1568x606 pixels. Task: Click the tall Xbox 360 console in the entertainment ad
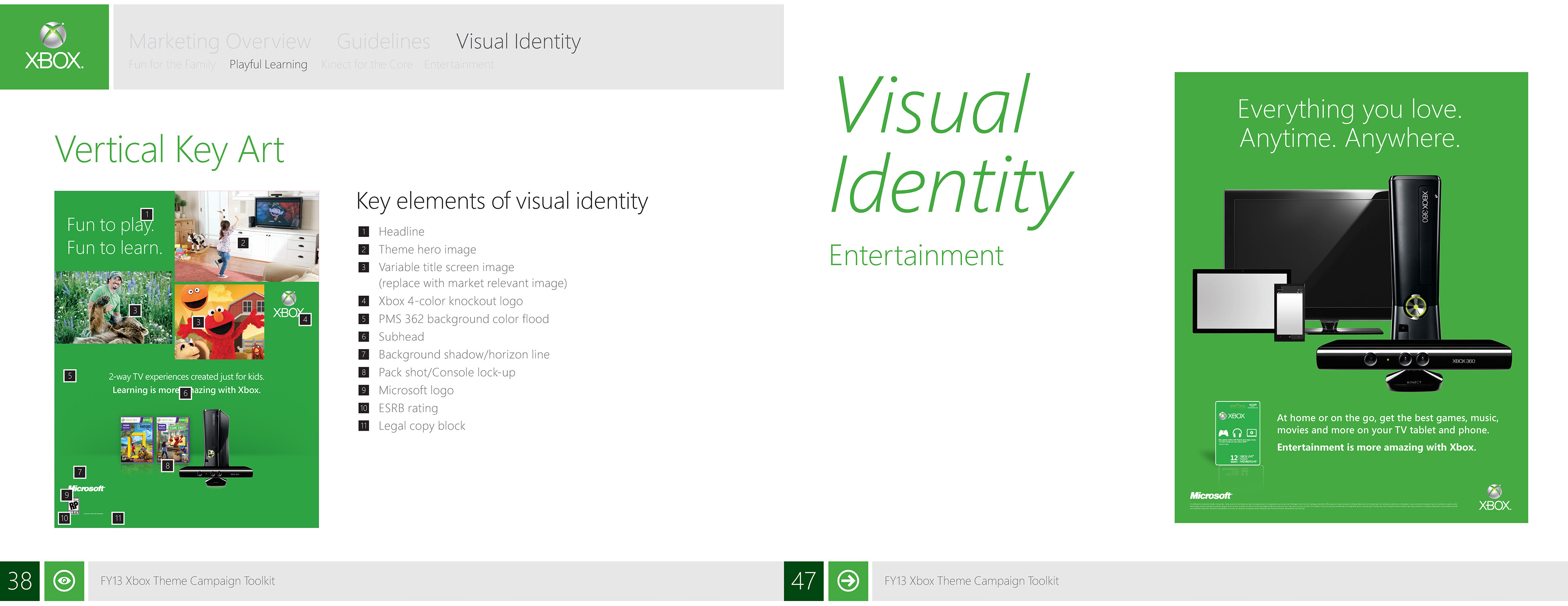[x=1416, y=258]
